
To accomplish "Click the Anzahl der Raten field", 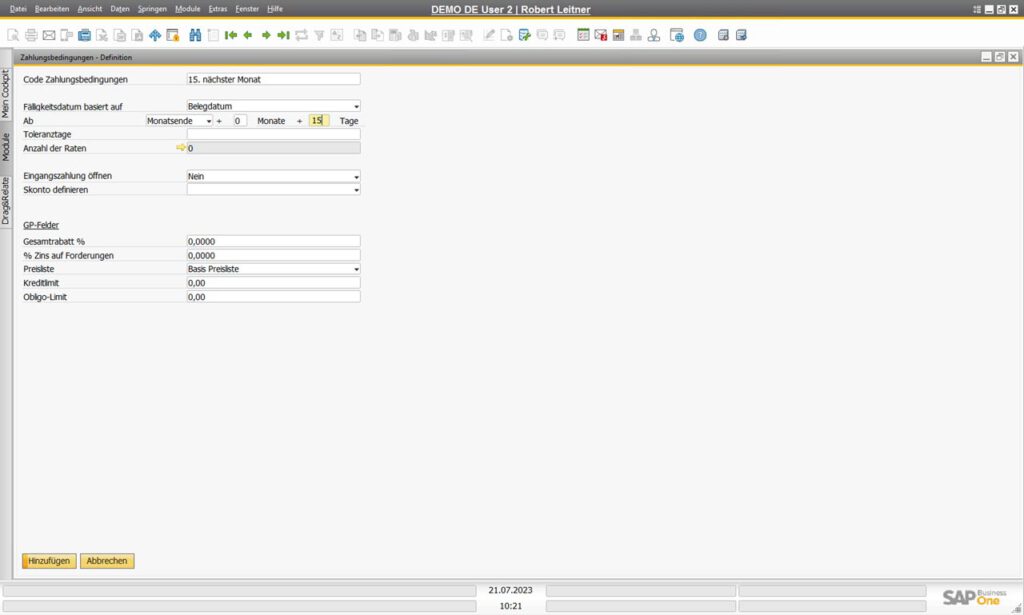I will pyautogui.click(x=273, y=148).
